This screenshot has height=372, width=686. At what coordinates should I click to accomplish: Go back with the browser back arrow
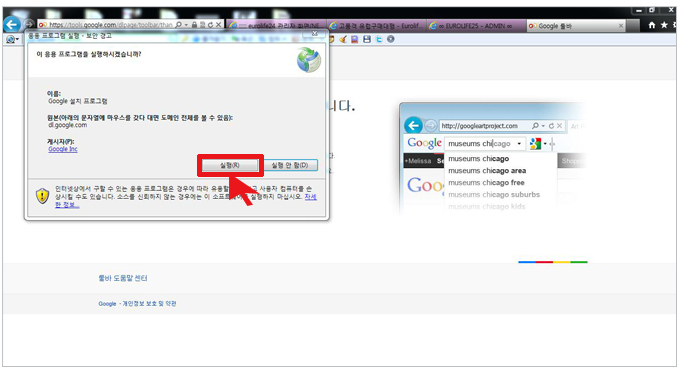click(x=12, y=24)
